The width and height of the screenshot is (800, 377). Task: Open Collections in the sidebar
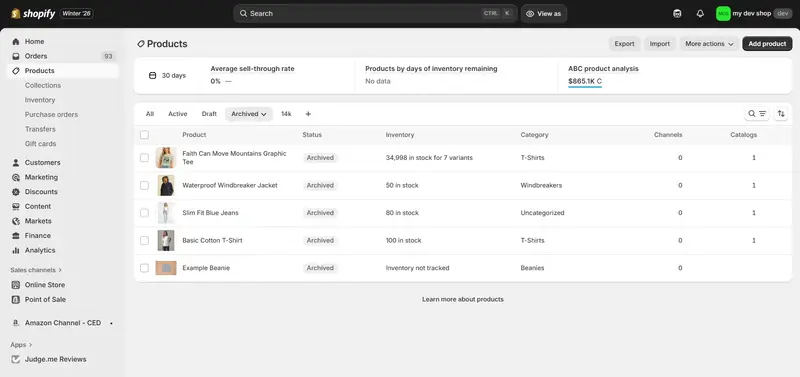(43, 85)
